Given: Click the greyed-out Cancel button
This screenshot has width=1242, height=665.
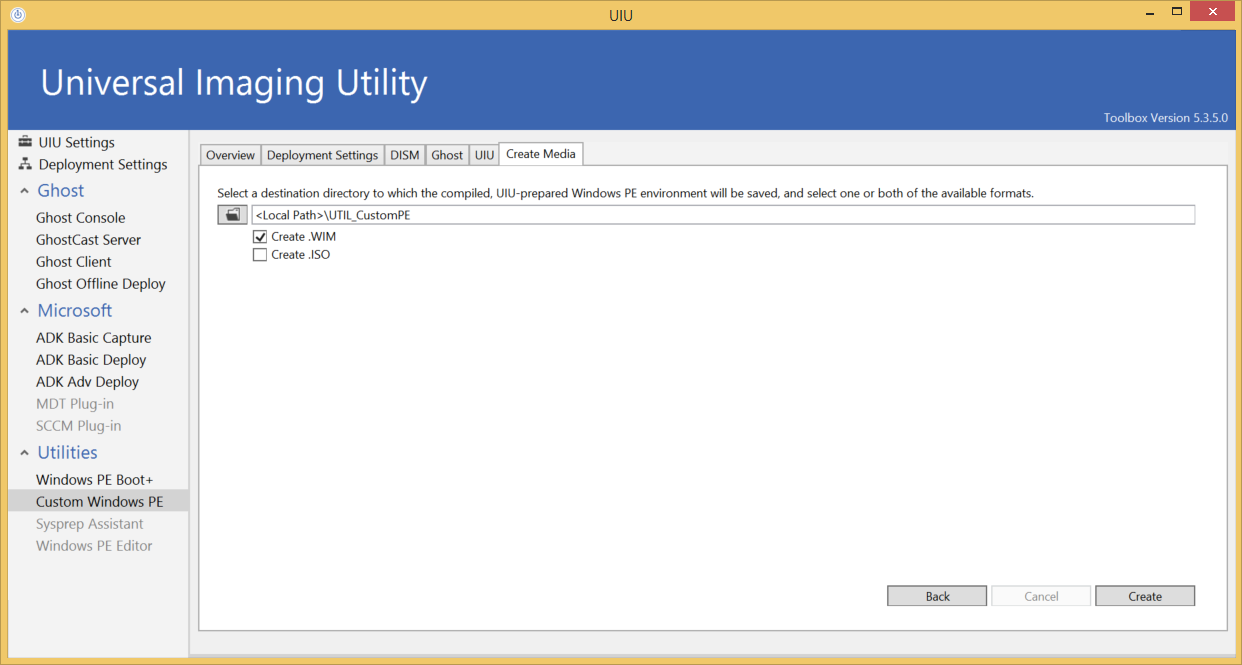Looking at the screenshot, I should (1041, 596).
